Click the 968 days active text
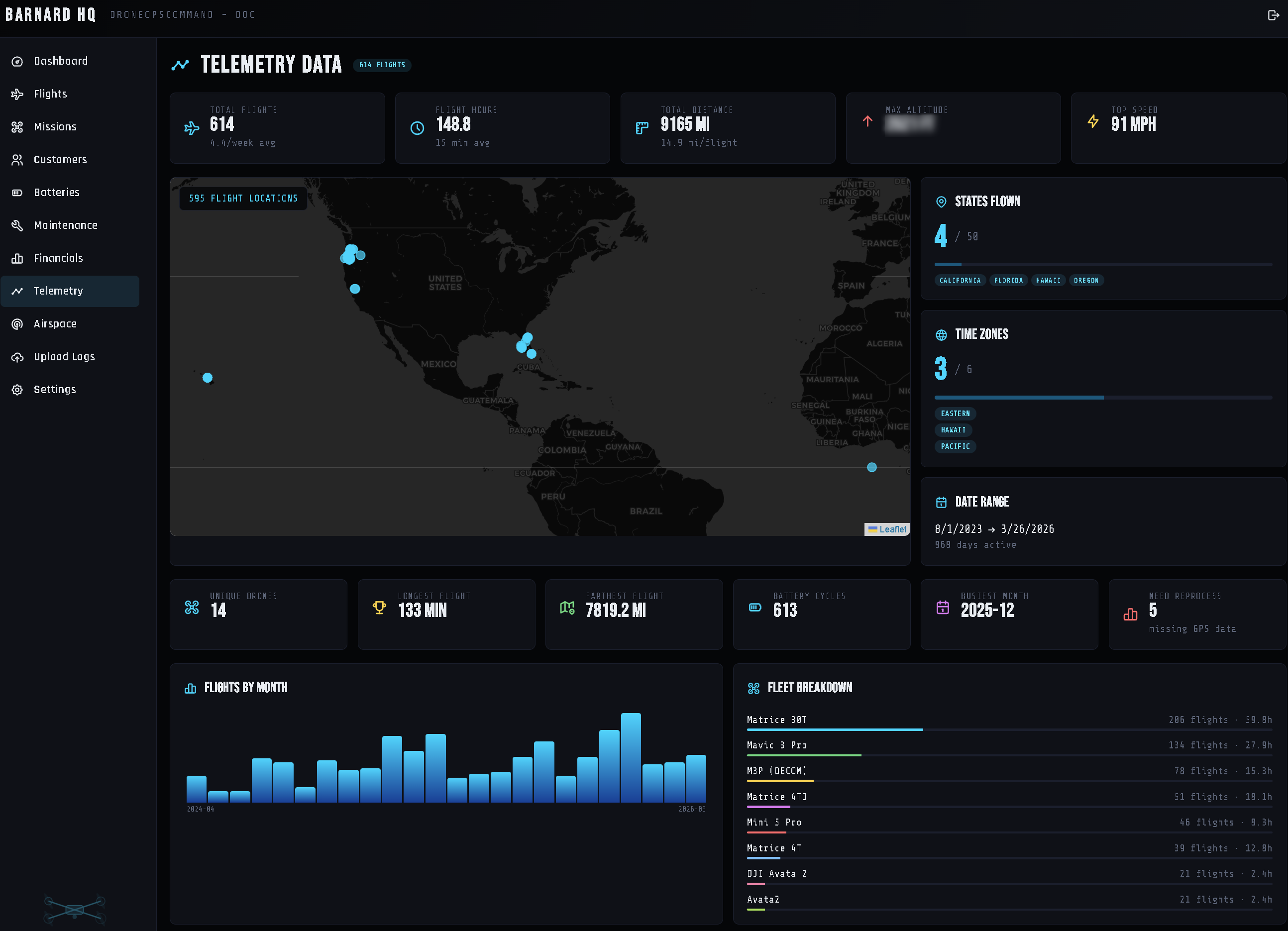 (x=975, y=545)
